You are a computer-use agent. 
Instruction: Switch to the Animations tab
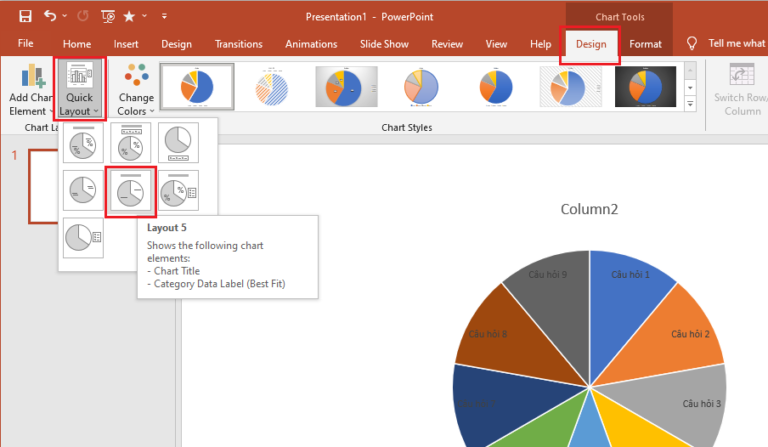(311, 44)
